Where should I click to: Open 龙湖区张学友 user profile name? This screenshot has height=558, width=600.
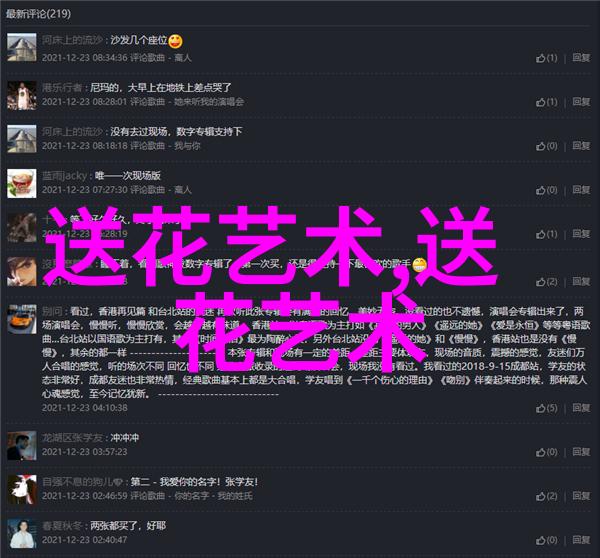tap(72, 437)
